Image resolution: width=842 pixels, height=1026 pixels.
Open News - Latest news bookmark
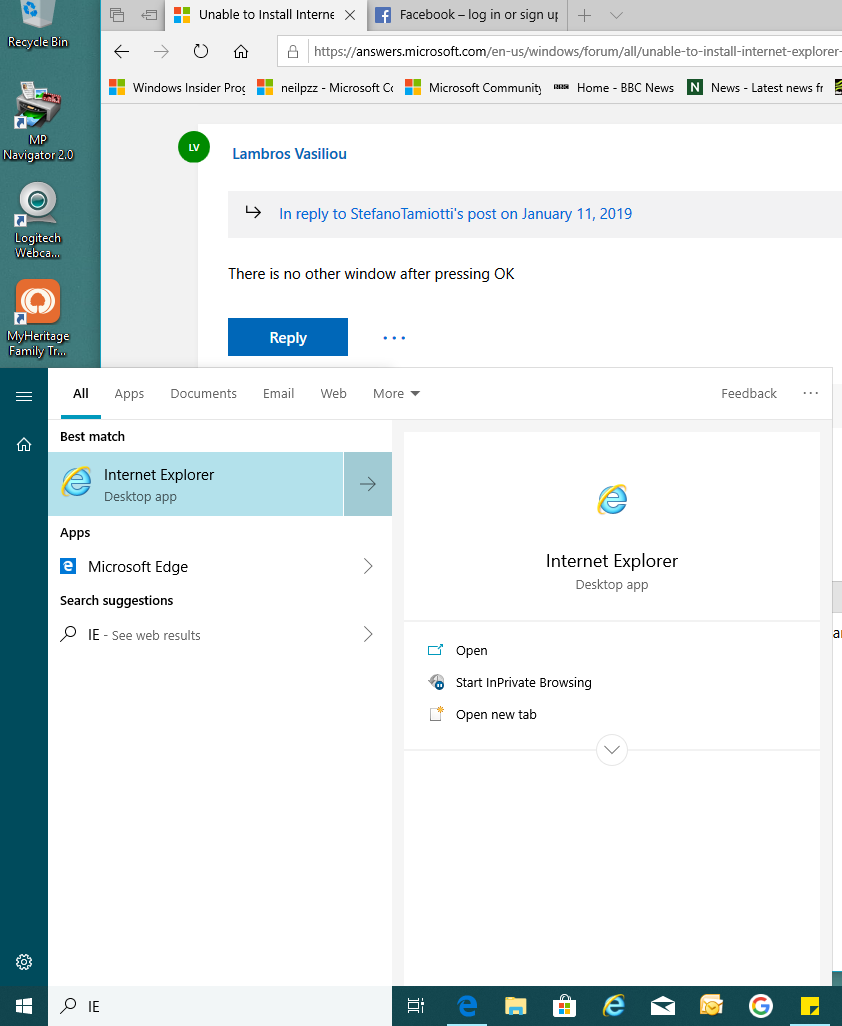tap(755, 88)
